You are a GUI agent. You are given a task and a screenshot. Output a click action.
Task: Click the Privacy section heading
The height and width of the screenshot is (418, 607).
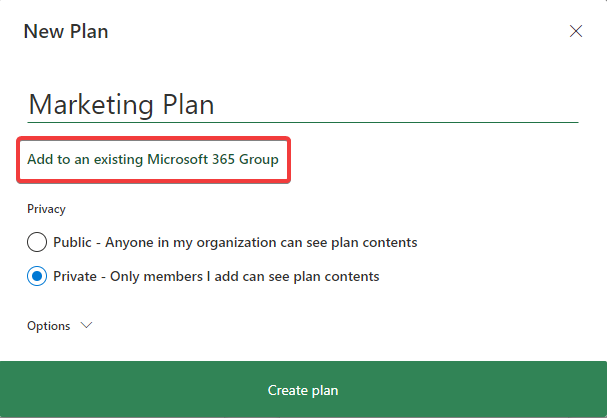tap(46, 209)
